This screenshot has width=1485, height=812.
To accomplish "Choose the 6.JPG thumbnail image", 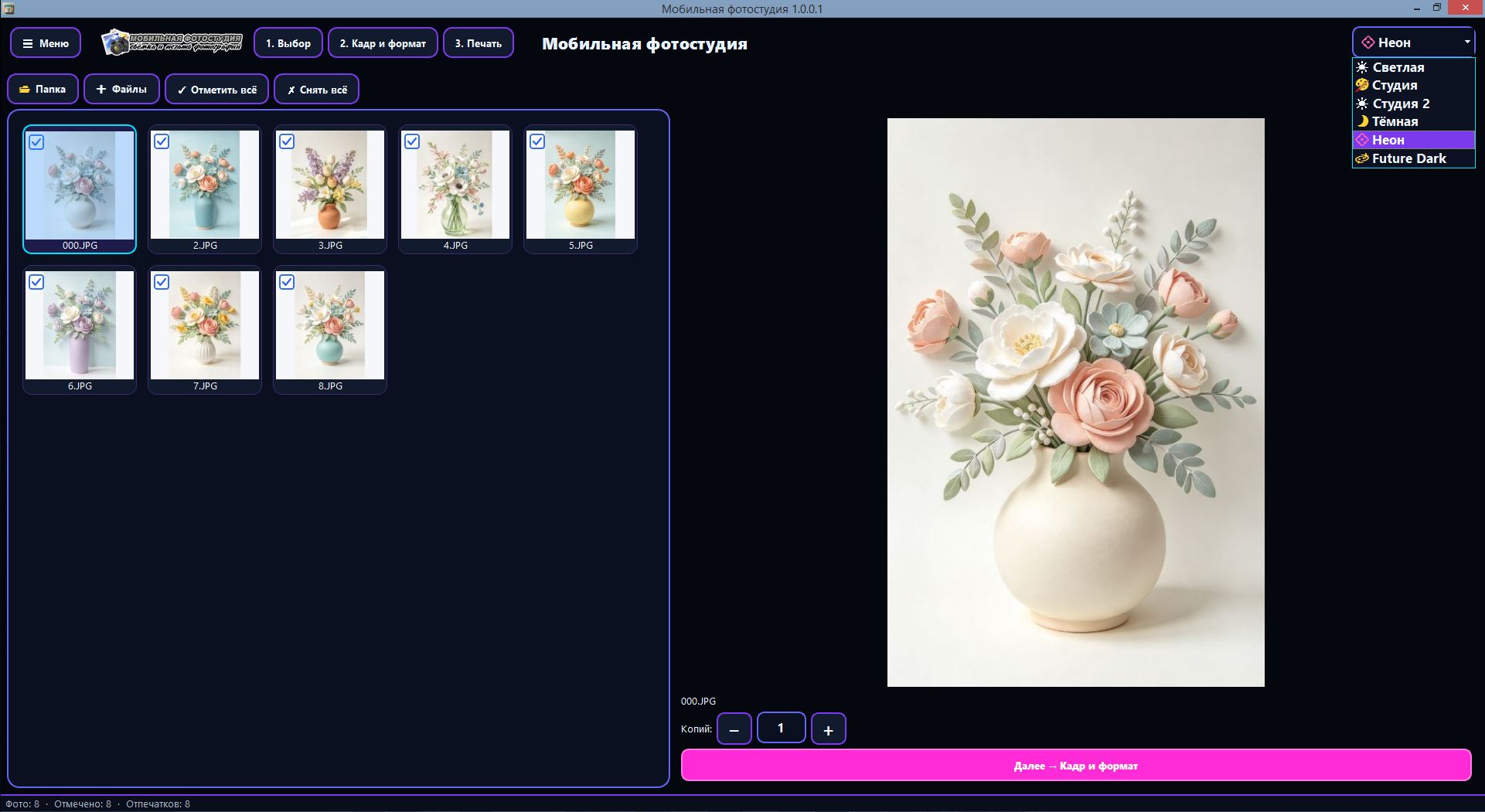I will pos(80,325).
